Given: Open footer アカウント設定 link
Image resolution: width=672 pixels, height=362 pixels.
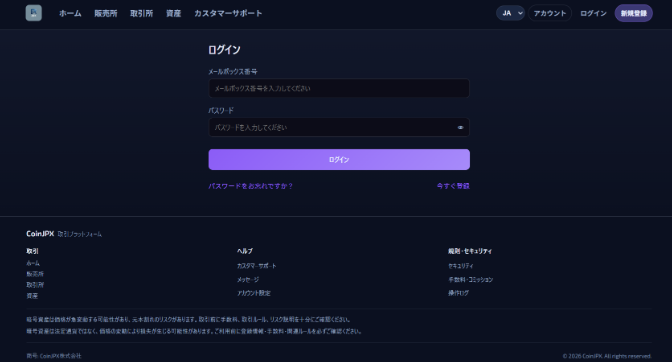Looking at the screenshot, I should coord(254,293).
